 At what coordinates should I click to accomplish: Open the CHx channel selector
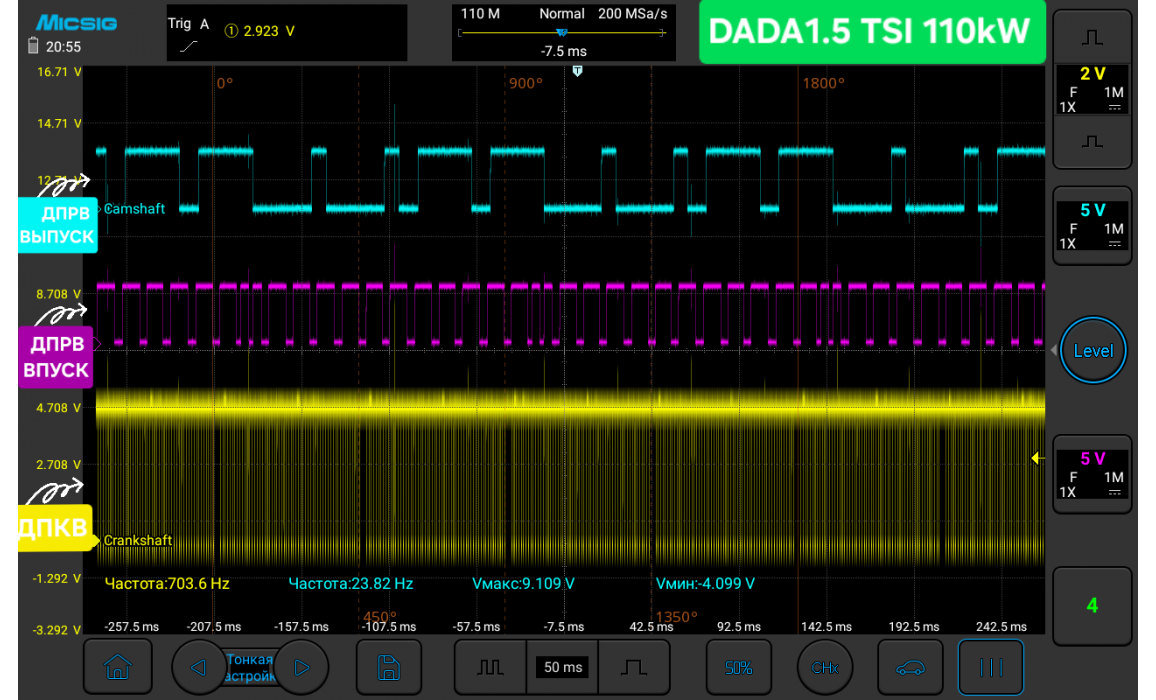tap(825, 666)
